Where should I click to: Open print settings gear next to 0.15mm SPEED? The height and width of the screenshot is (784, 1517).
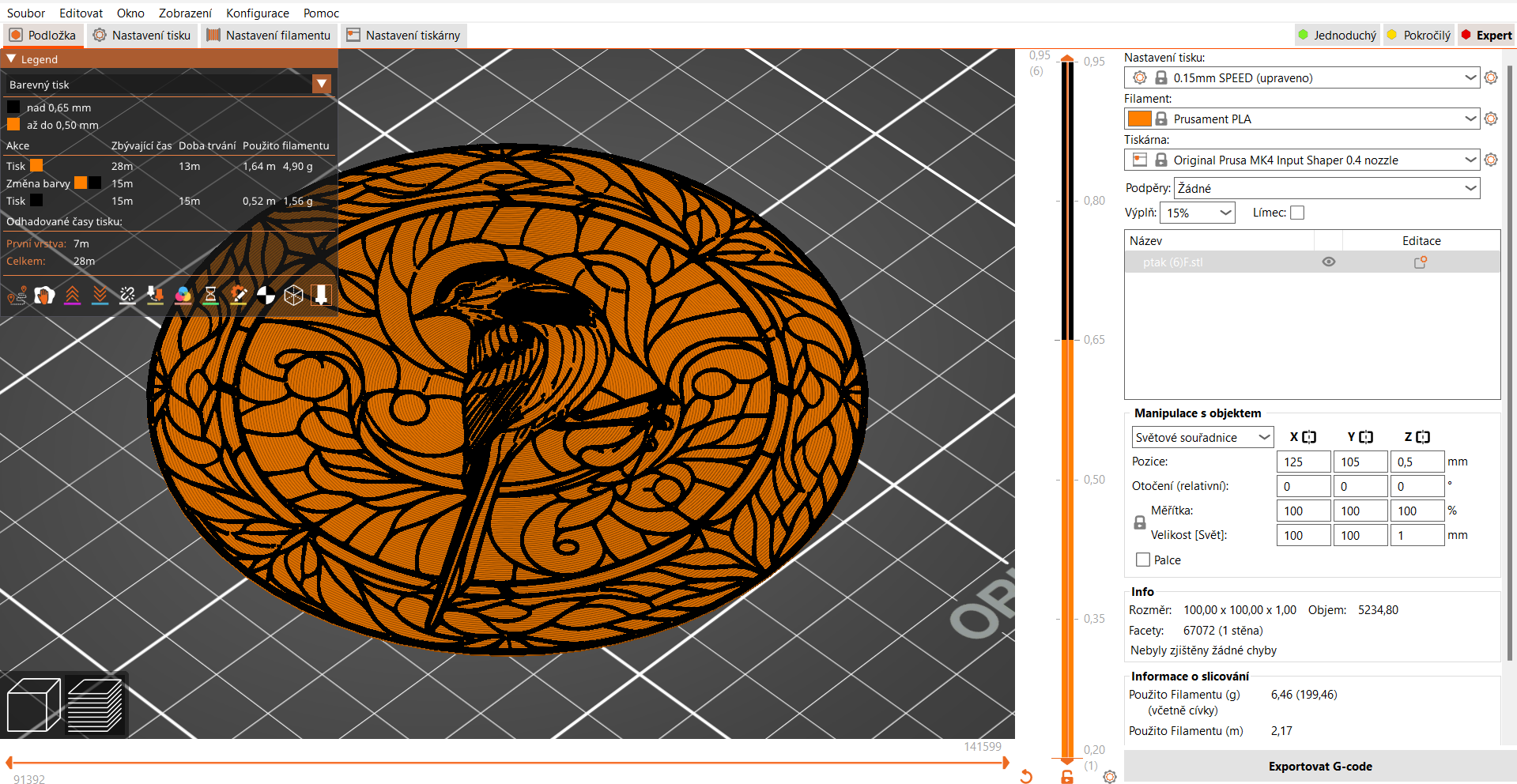pos(1491,77)
